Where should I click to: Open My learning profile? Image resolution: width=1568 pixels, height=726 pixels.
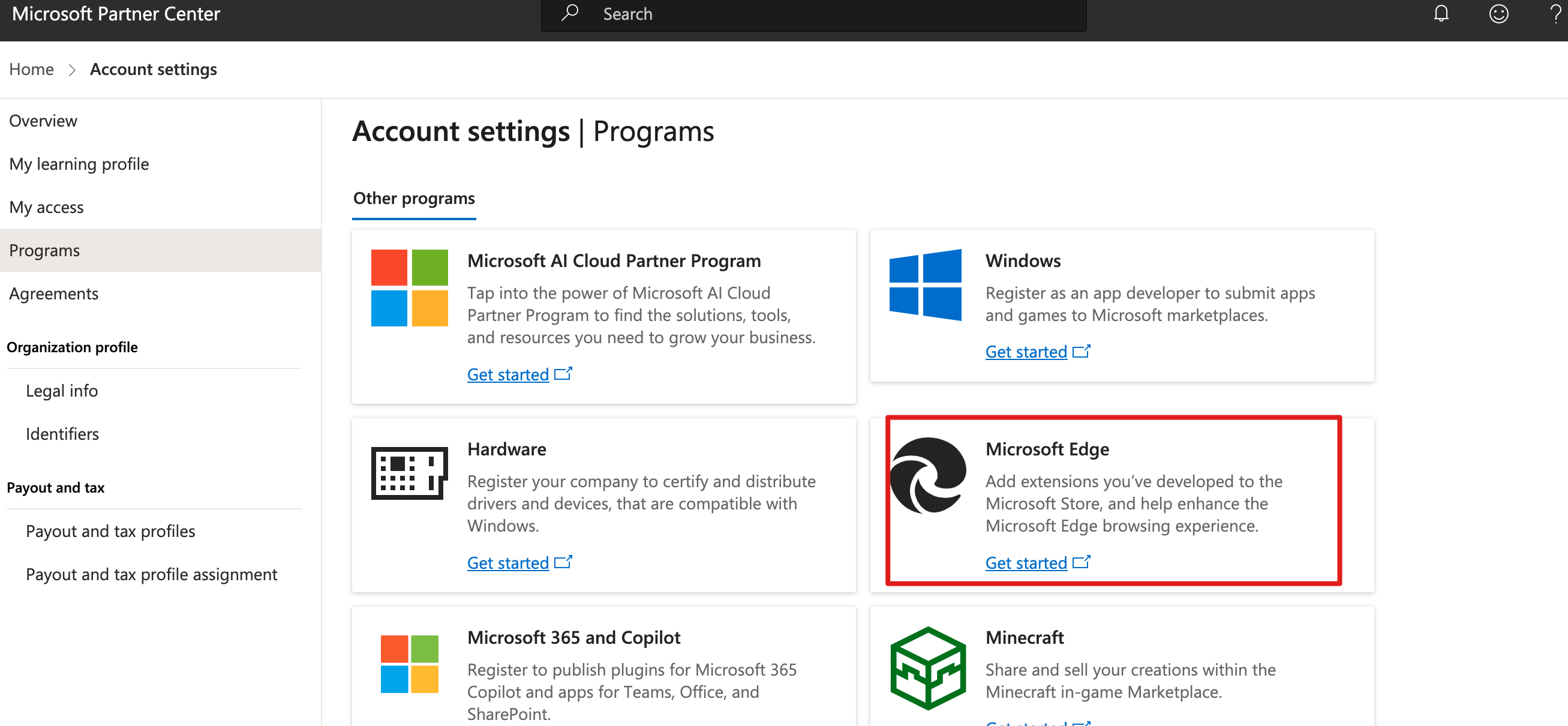[79, 163]
